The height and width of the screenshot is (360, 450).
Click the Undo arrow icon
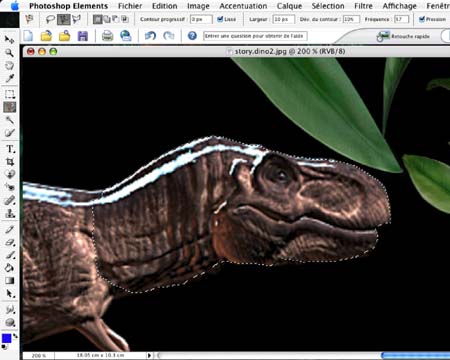pos(150,36)
